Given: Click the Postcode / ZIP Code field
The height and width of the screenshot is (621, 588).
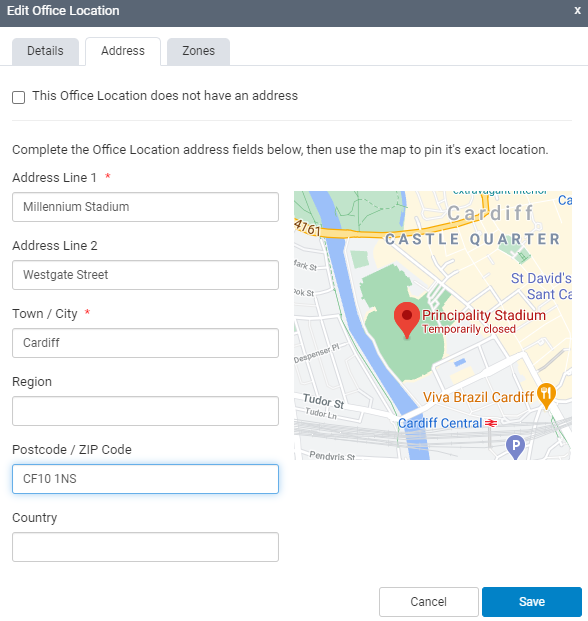Looking at the screenshot, I should 145,479.
